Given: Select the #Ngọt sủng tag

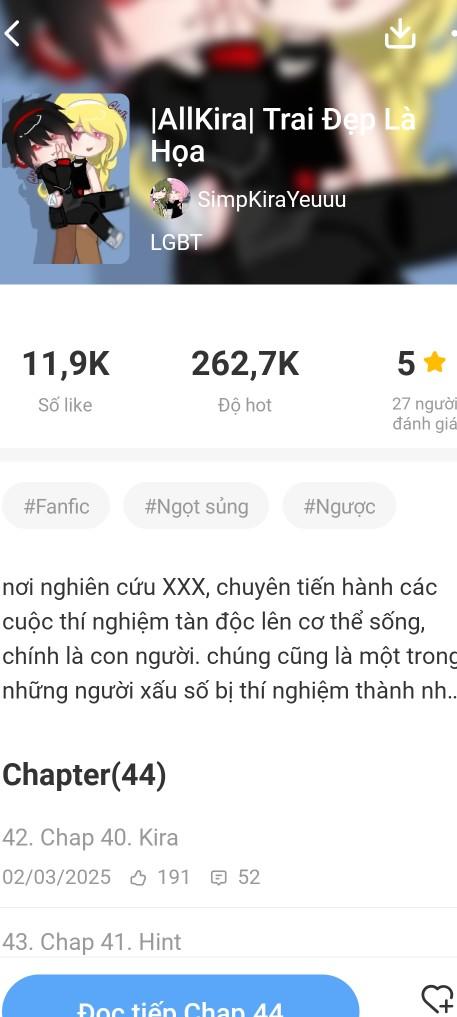Looking at the screenshot, I should tap(196, 506).
